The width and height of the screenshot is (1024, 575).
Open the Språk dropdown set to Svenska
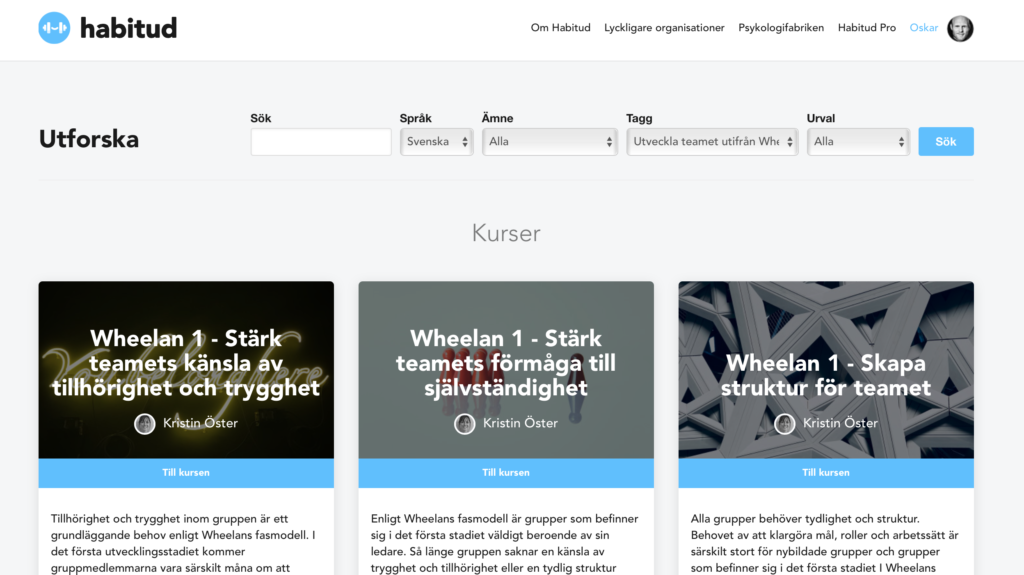point(437,142)
